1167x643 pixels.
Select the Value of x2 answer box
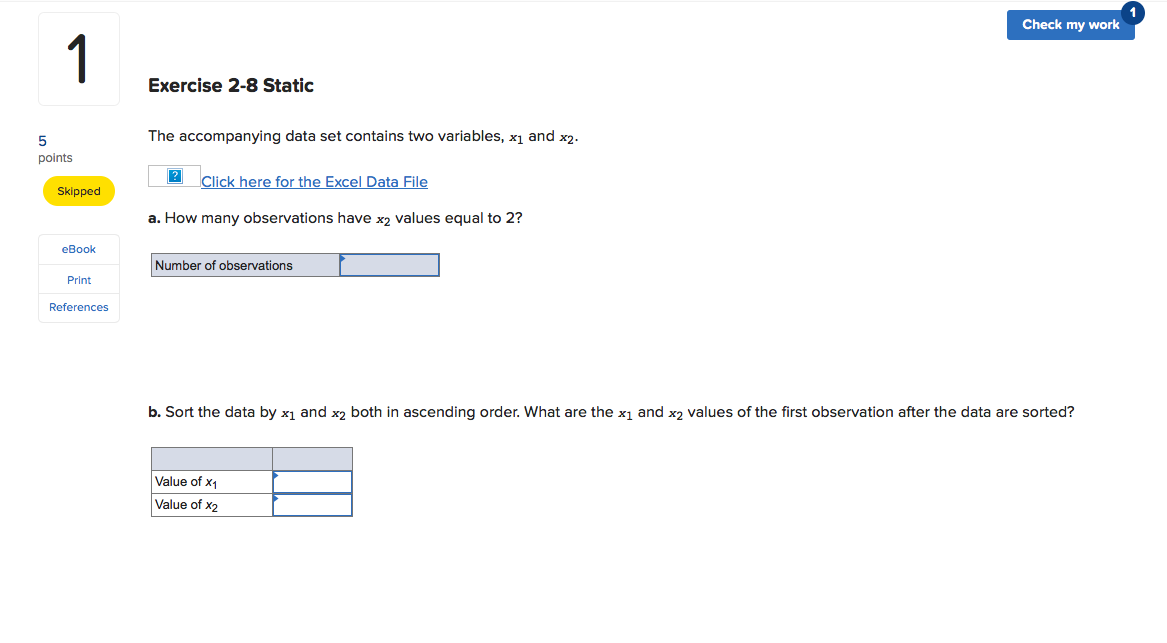click(x=315, y=504)
